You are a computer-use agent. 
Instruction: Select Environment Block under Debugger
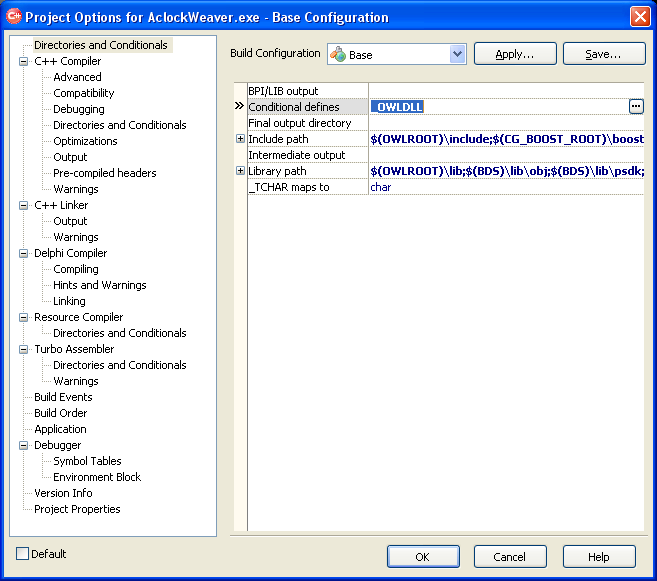pos(97,477)
